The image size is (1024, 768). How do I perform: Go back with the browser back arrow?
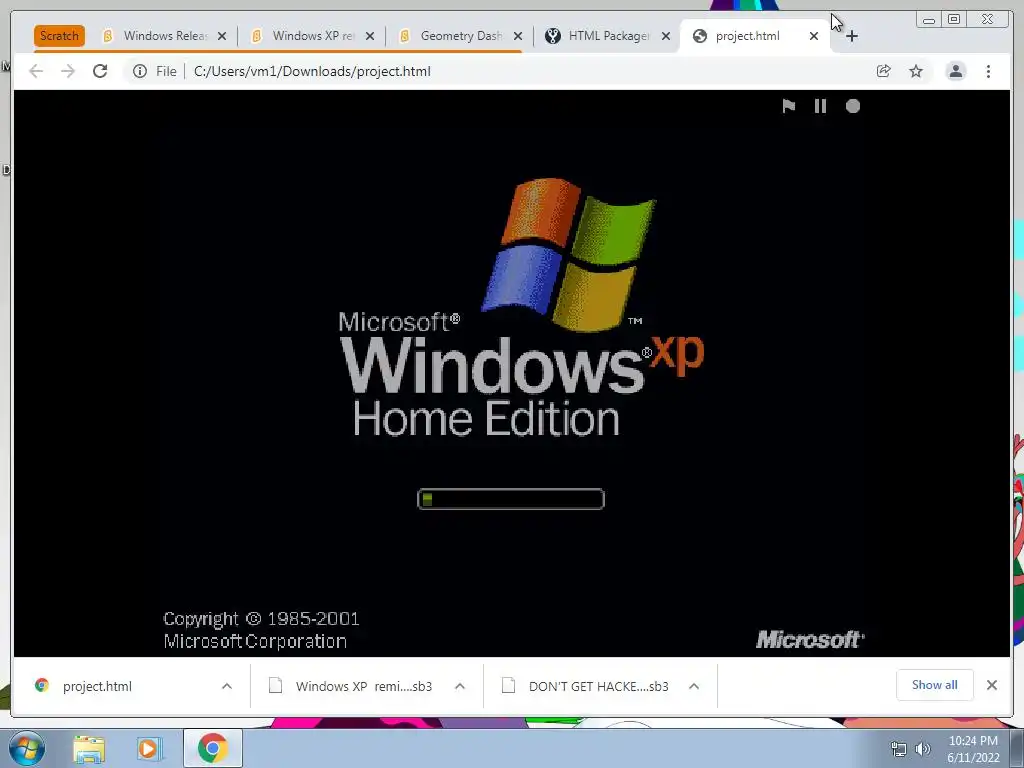click(x=36, y=71)
